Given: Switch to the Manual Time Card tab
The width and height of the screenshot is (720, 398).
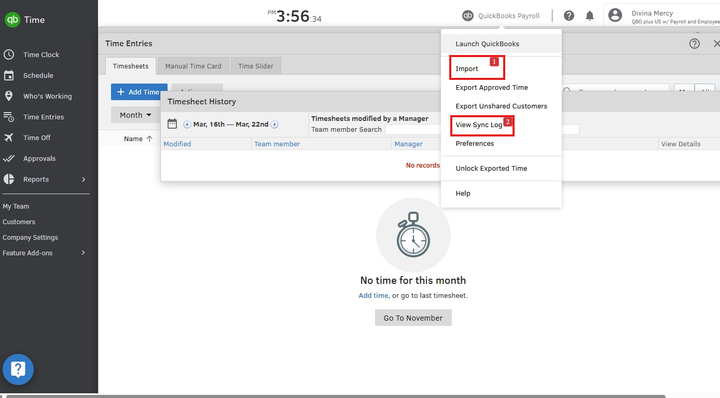Looking at the screenshot, I should pyautogui.click(x=193, y=66).
